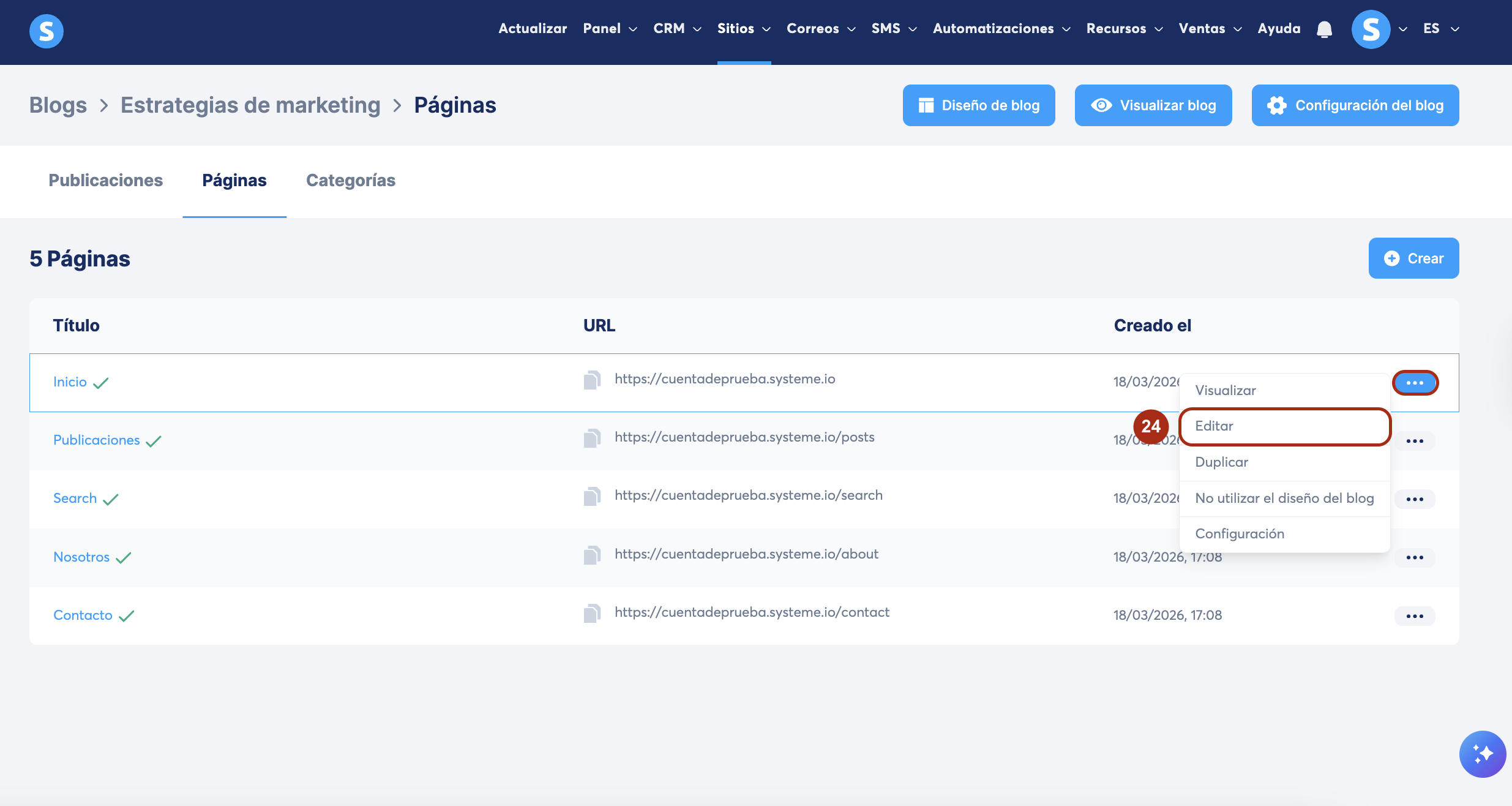Switch to the Categorías tab
Viewport: 1512px width, 806px height.
[350, 181]
